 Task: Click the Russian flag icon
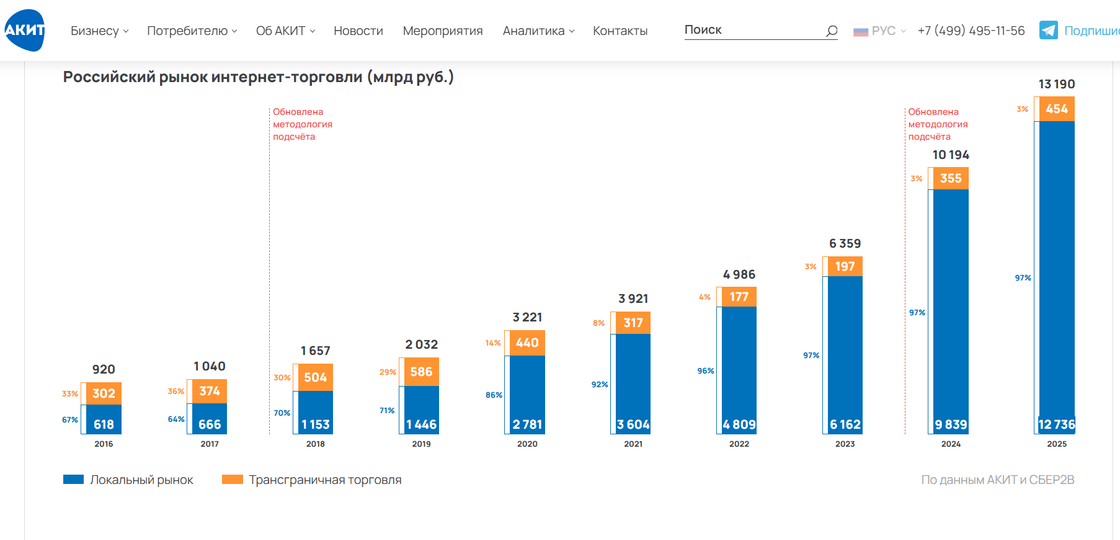[x=860, y=31]
